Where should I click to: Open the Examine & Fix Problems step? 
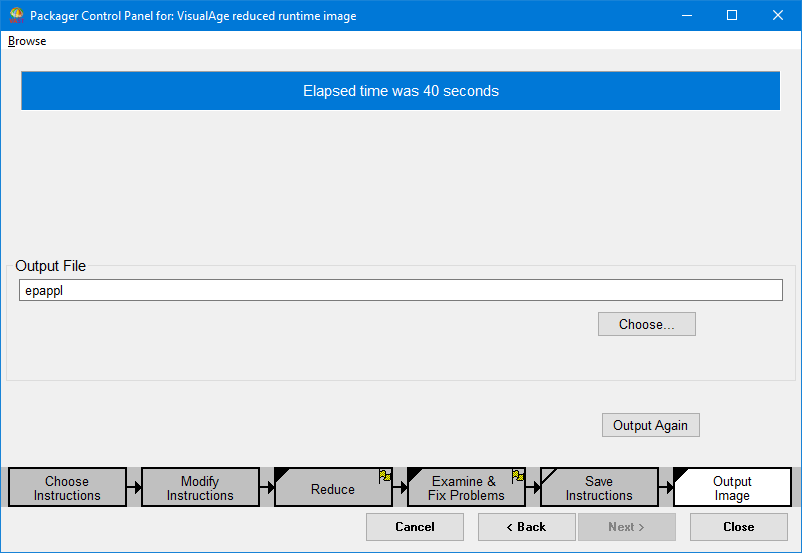tap(465, 488)
